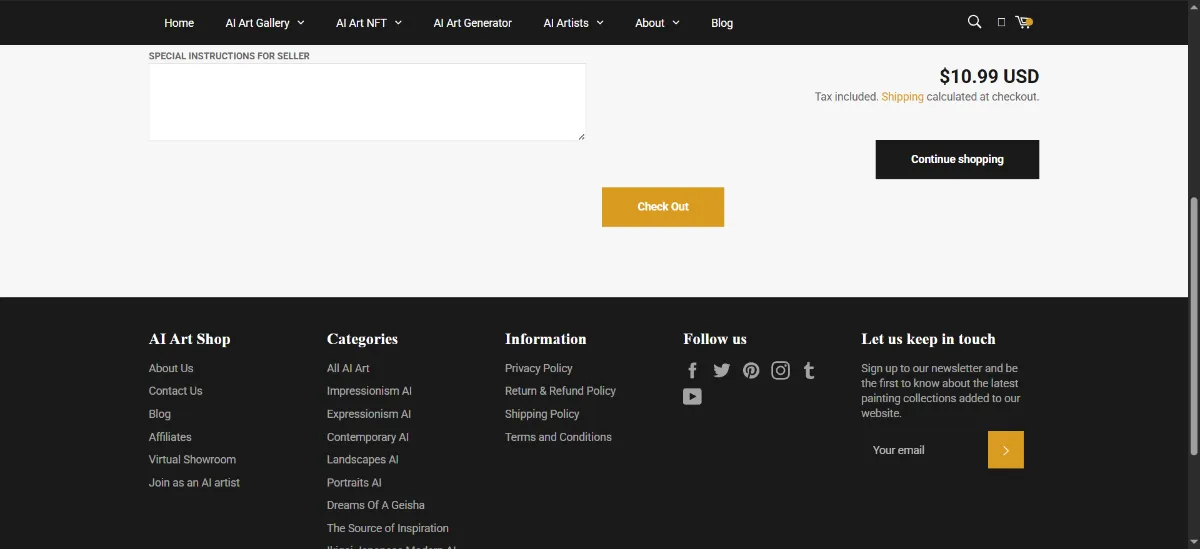
Task: Click the Check Out button
Action: pos(663,207)
